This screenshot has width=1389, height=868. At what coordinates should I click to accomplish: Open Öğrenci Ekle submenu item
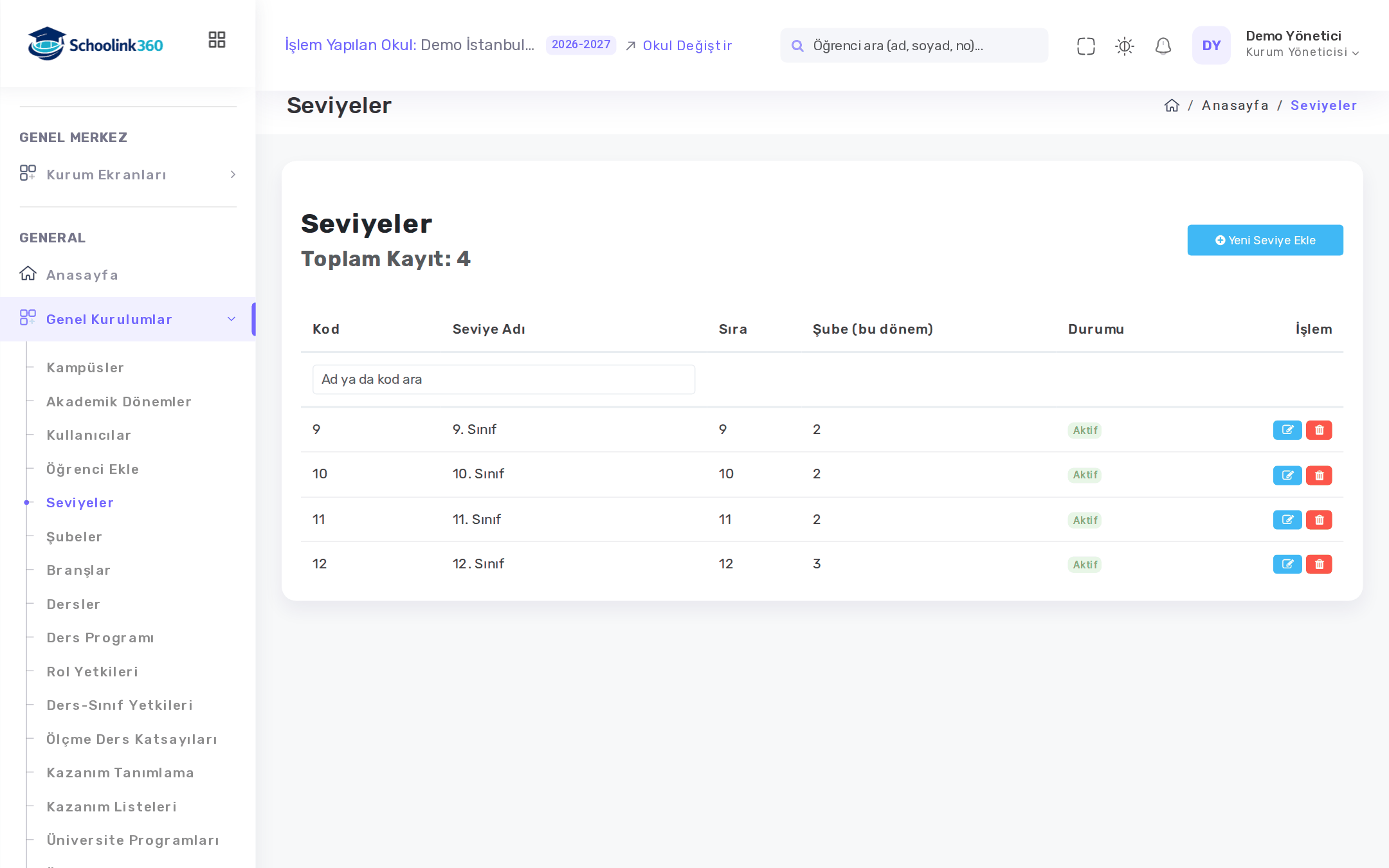[x=93, y=469]
